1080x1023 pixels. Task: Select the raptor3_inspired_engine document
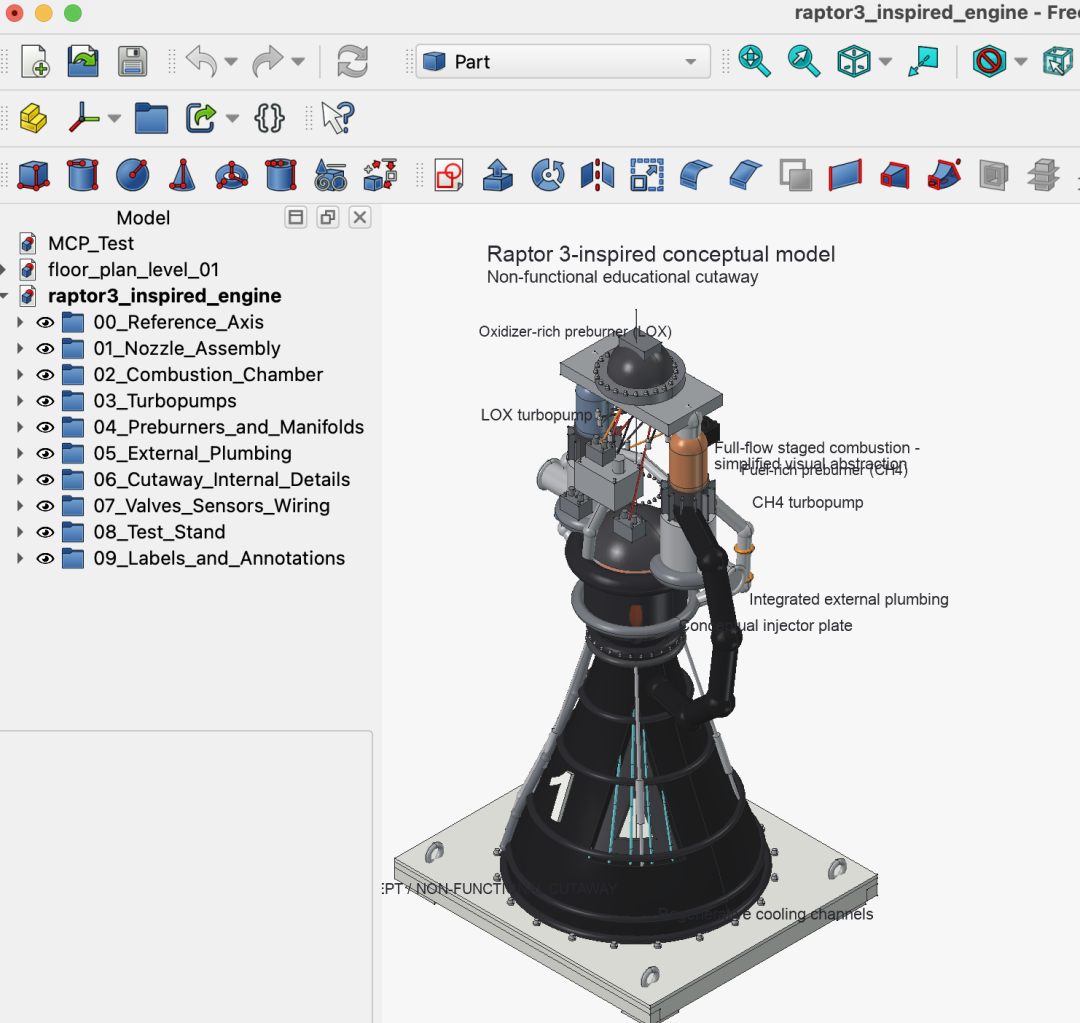click(x=165, y=296)
